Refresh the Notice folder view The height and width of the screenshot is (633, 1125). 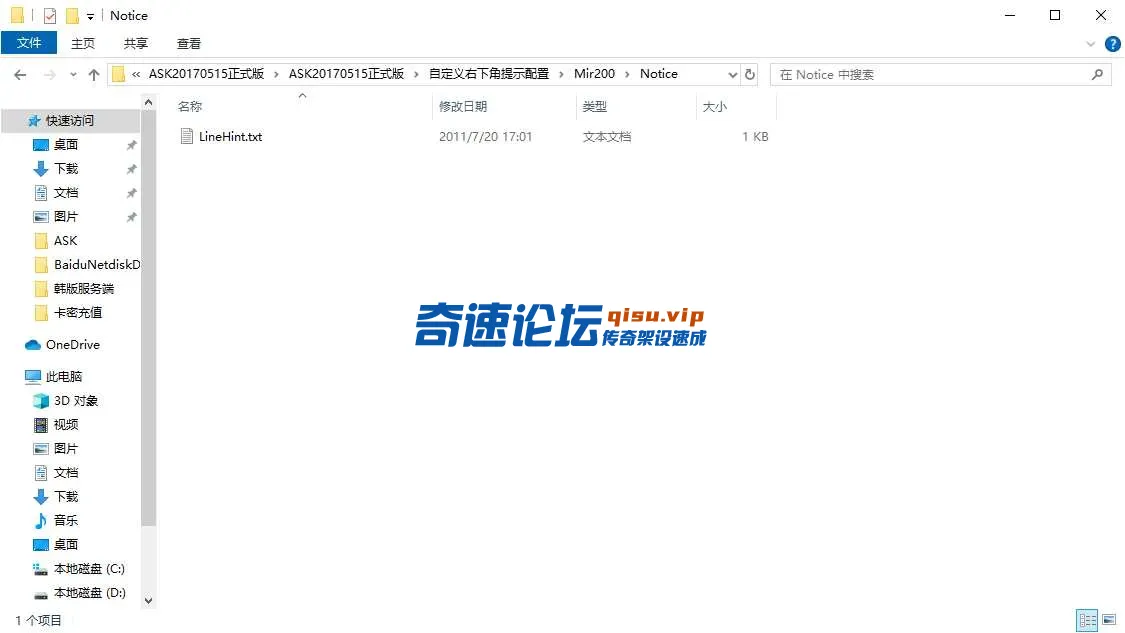point(750,75)
